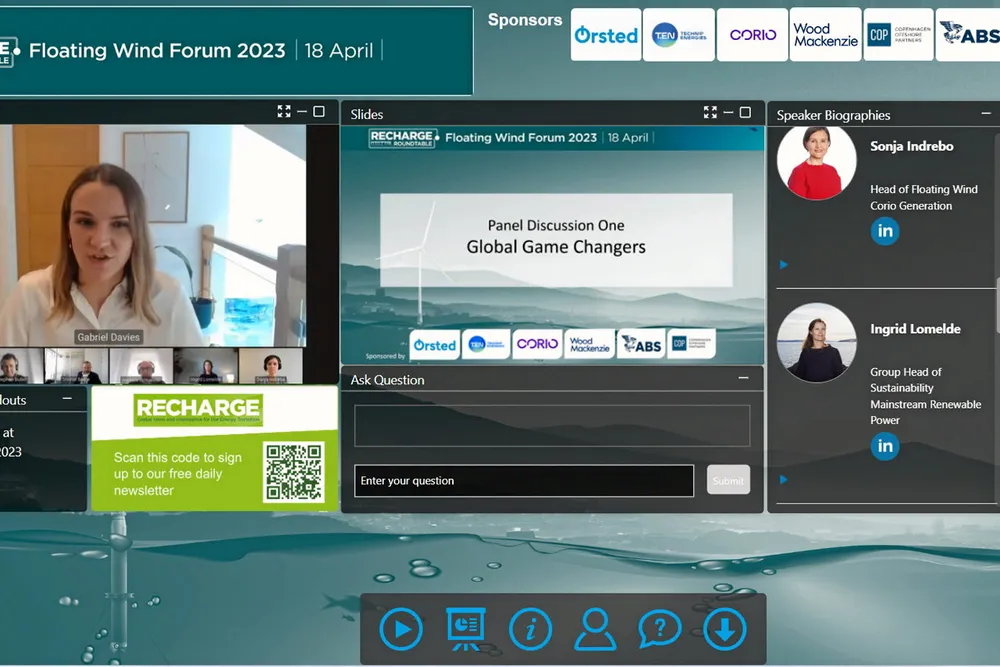Collapse the Ask Question panel
The height and width of the screenshot is (667, 1000).
(x=743, y=378)
